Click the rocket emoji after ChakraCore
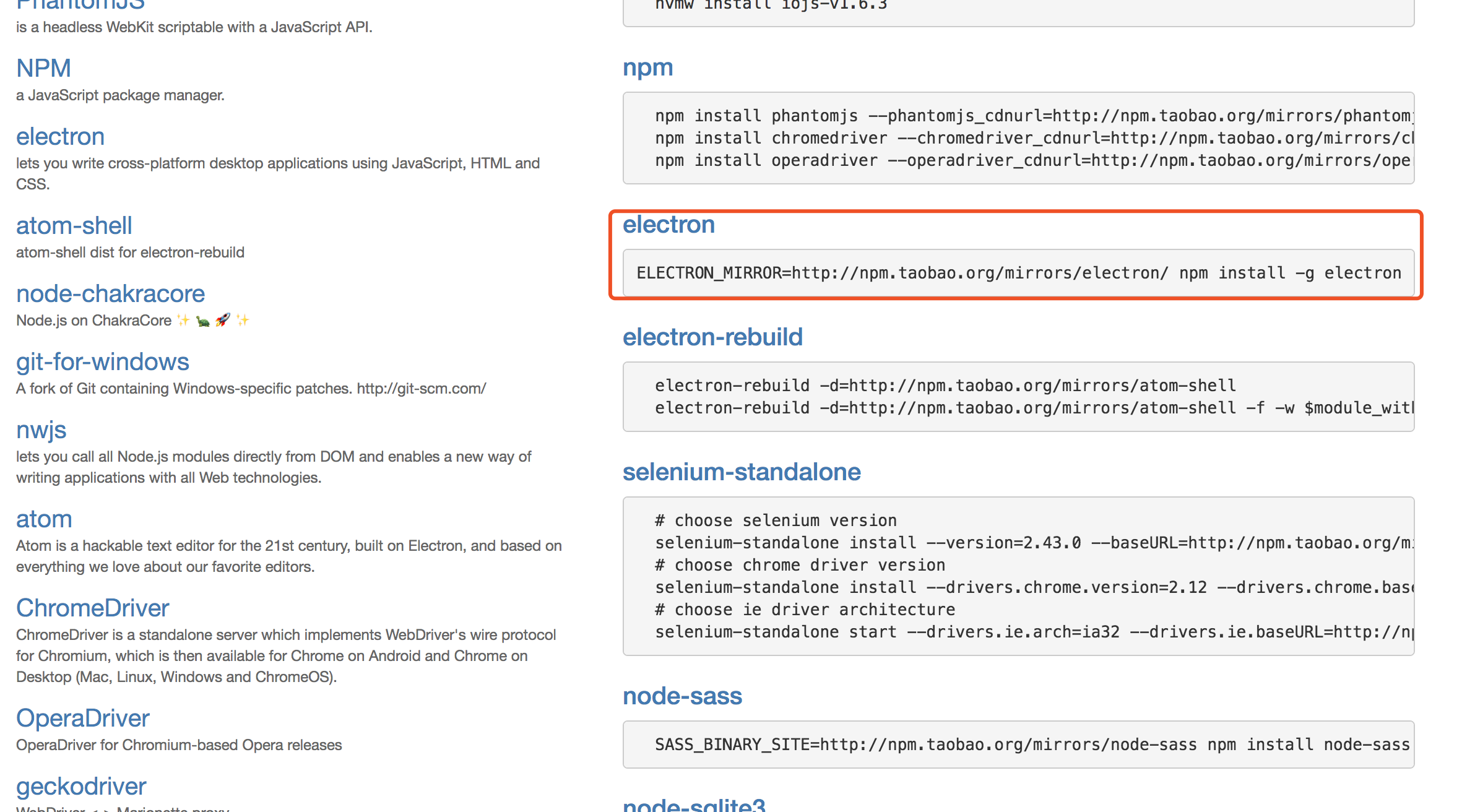Screen dimensions: 1462x812 (223, 320)
